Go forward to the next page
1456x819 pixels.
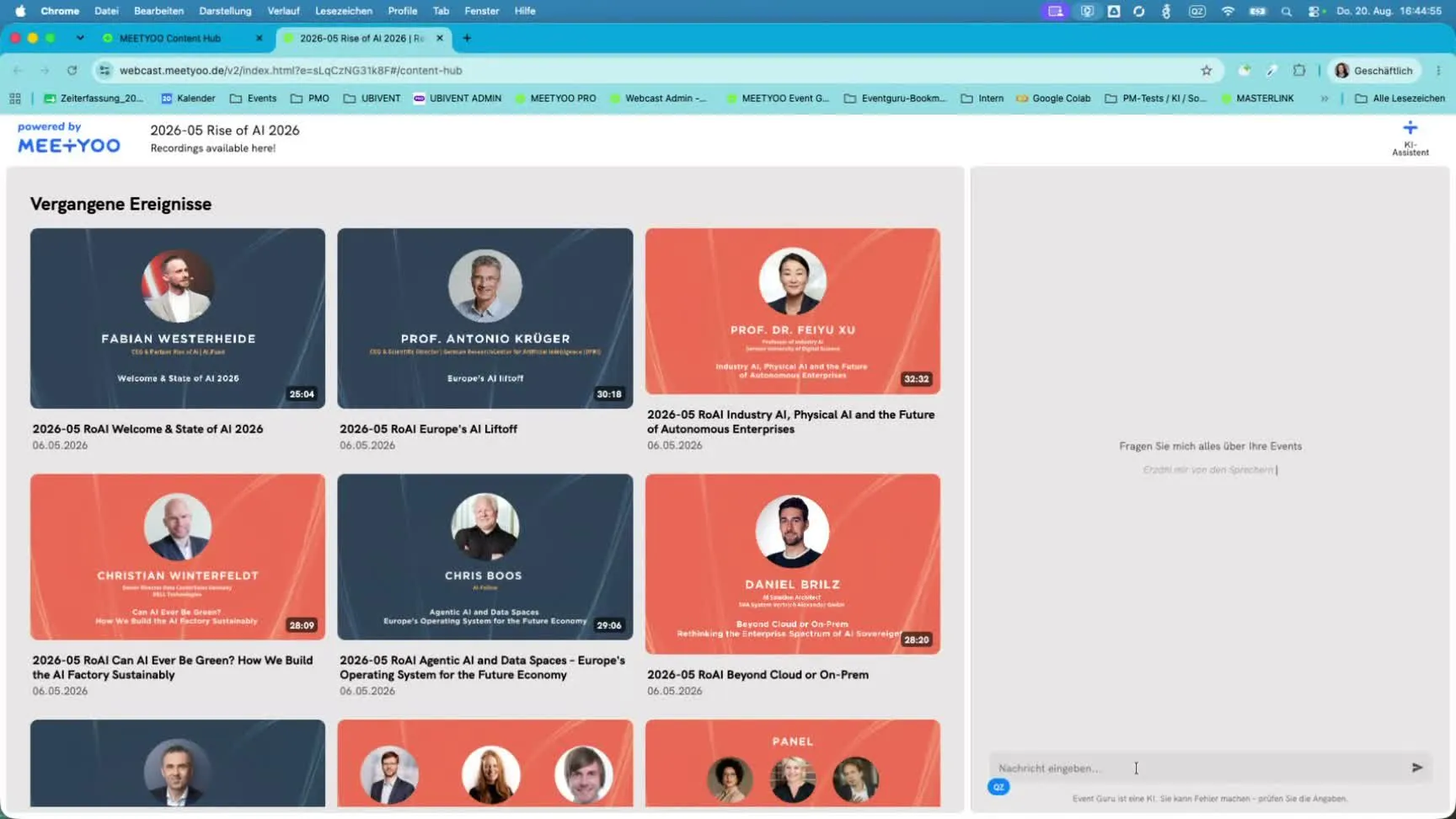tap(45, 71)
